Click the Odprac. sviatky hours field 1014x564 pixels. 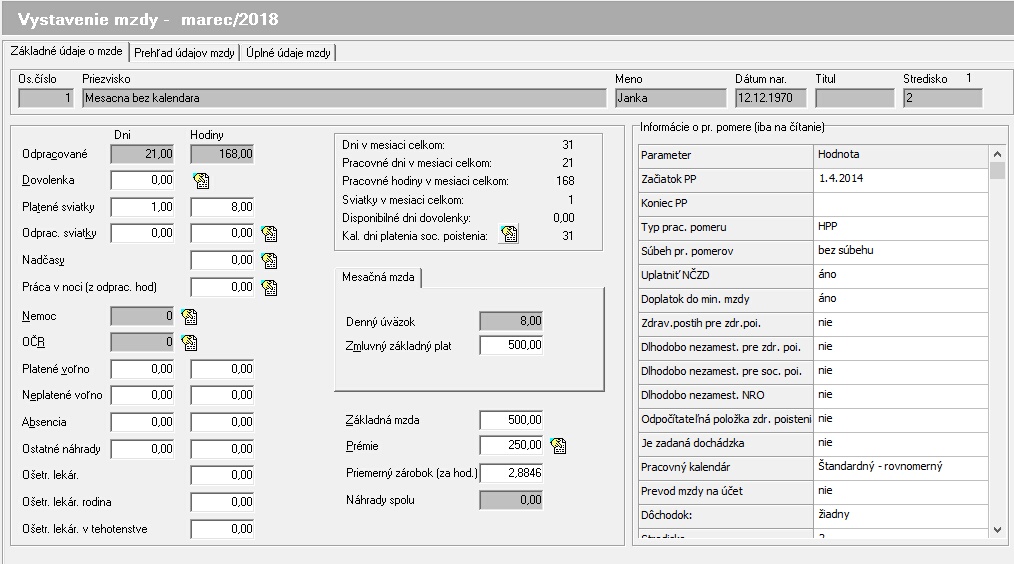click(x=222, y=233)
